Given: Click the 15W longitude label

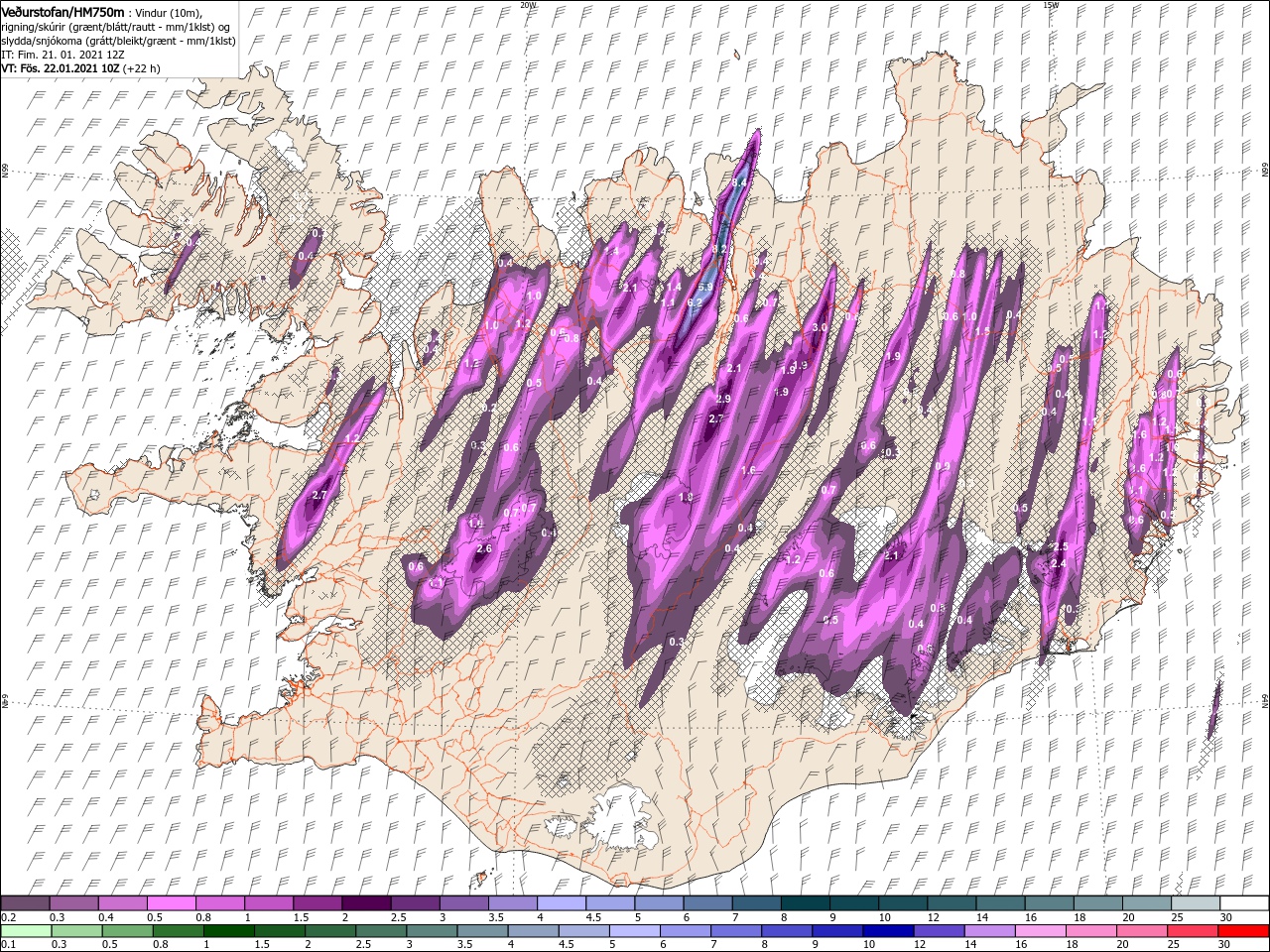Looking at the screenshot, I should click(x=1051, y=4).
